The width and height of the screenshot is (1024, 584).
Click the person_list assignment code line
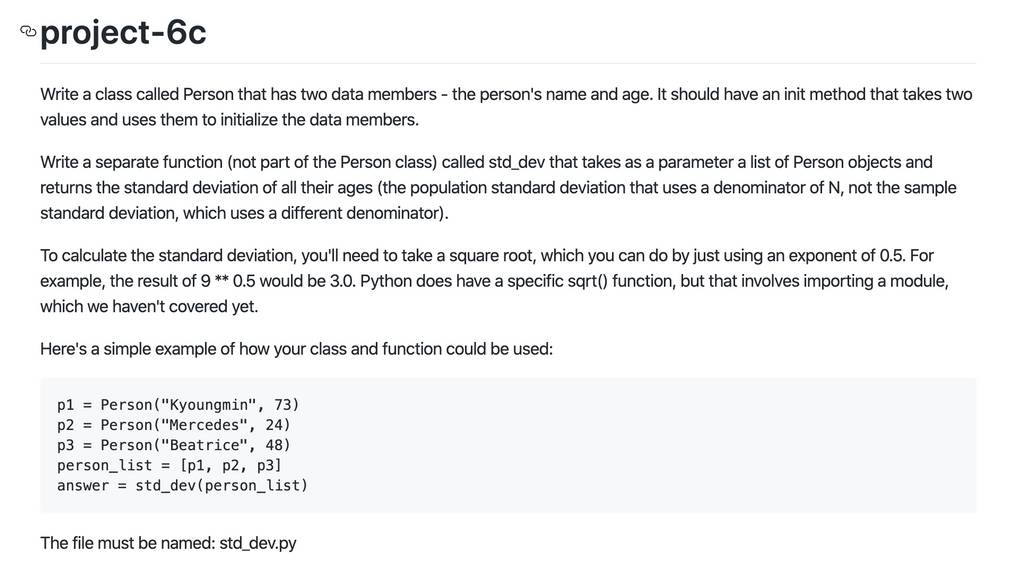(169, 465)
